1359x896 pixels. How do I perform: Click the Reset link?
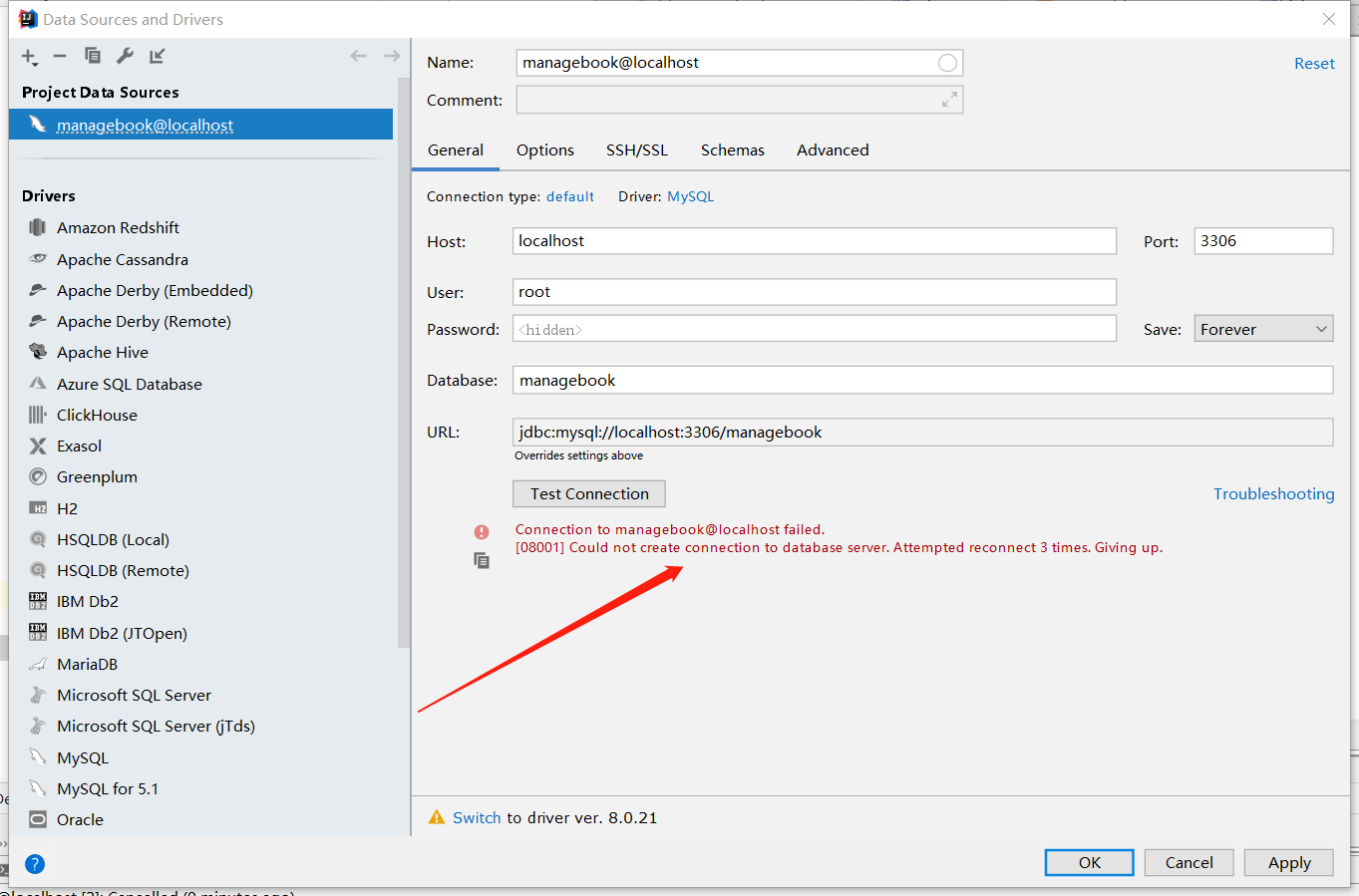[1314, 63]
